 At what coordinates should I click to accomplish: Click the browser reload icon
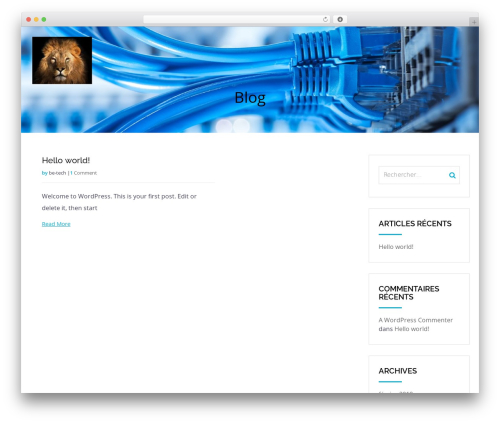click(325, 20)
